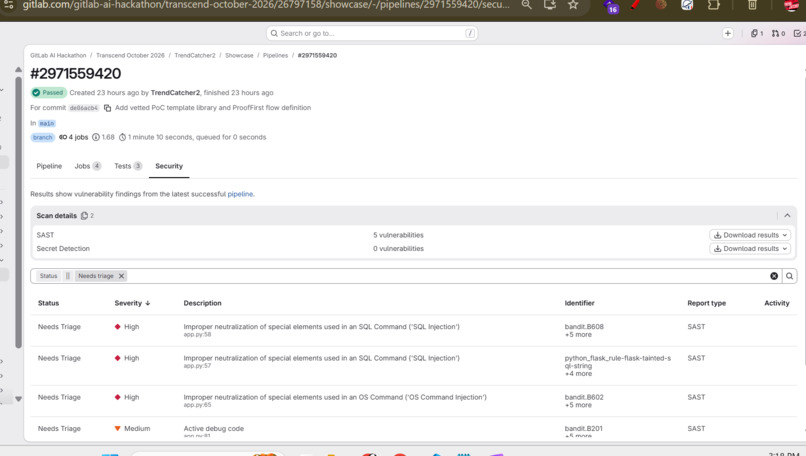Open commit de06acb4 link

[x=83, y=108]
